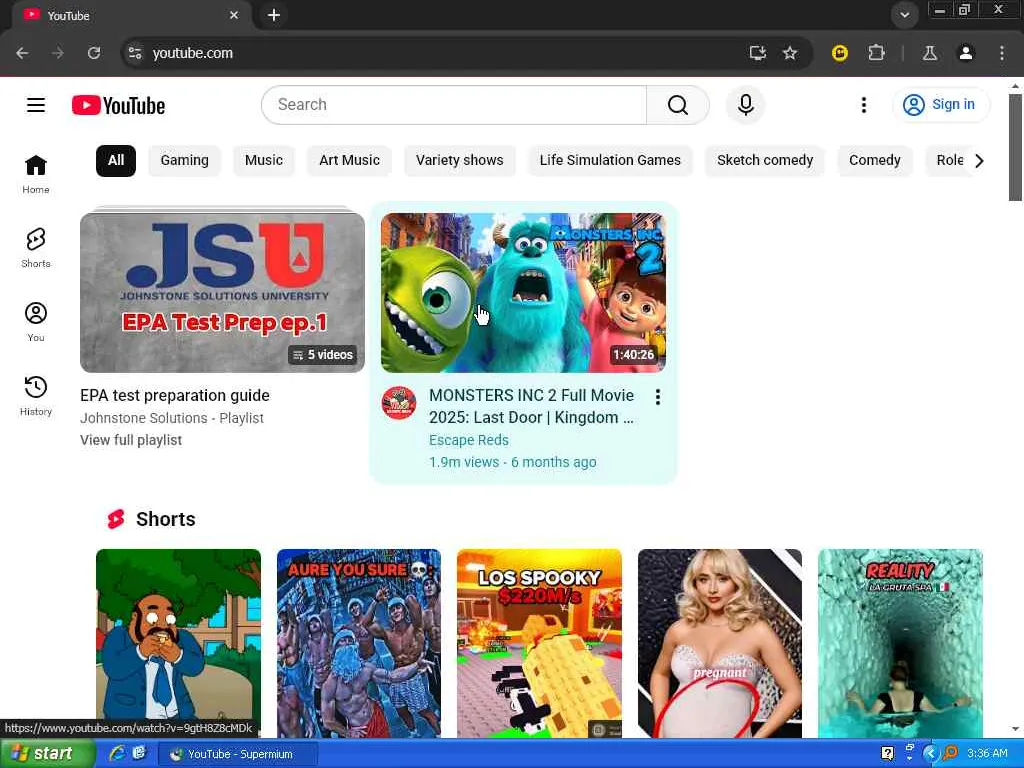Open the EPA Test Prep playlist thumbnail

click(x=222, y=293)
